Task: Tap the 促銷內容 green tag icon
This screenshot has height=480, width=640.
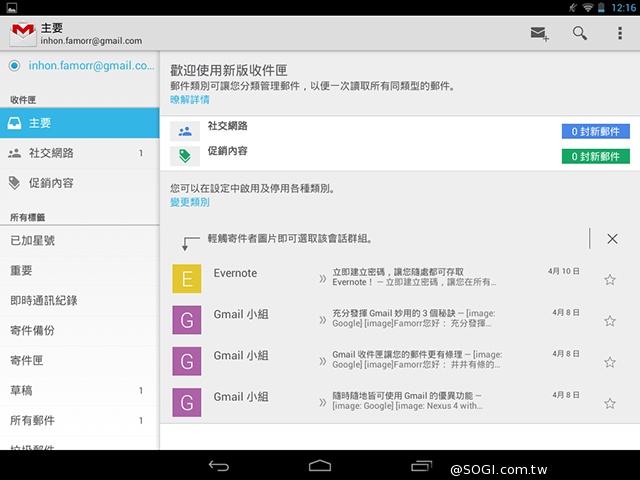Action: [x=185, y=156]
